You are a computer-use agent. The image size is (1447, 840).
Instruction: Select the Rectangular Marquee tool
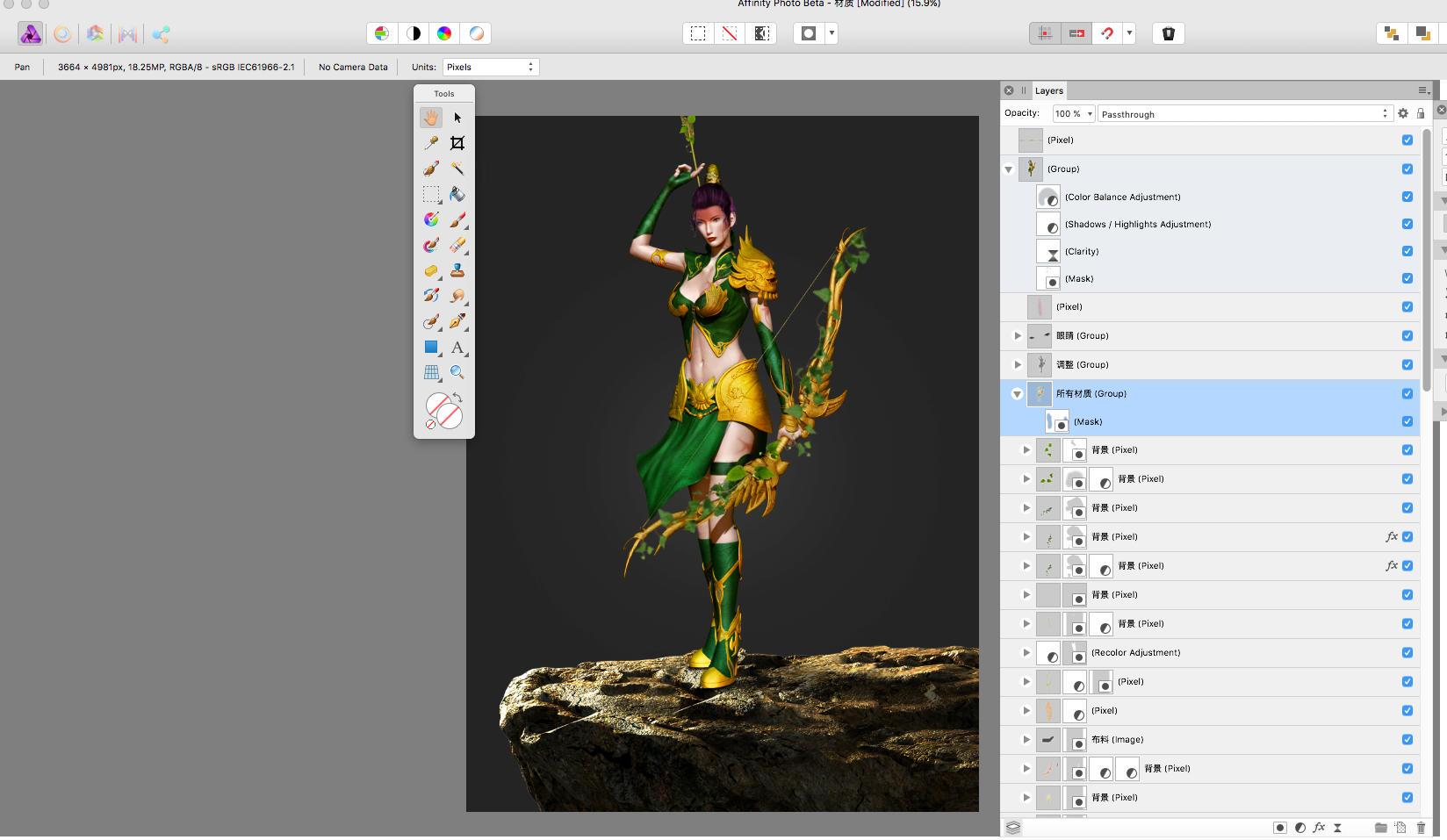(x=431, y=194)
